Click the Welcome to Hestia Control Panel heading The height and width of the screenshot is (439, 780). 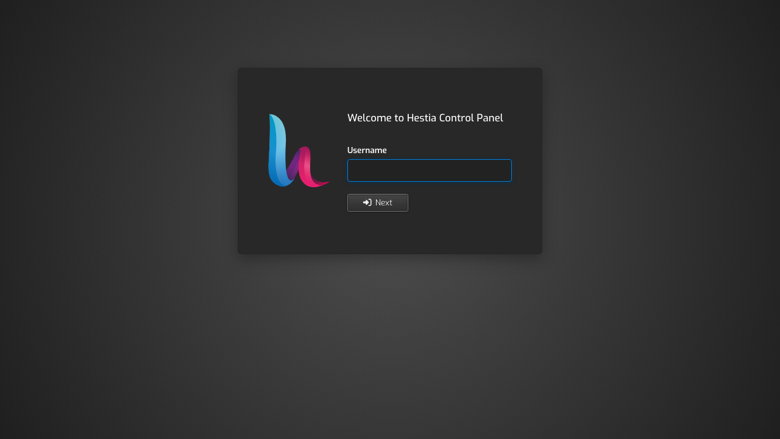click(425, 118)
